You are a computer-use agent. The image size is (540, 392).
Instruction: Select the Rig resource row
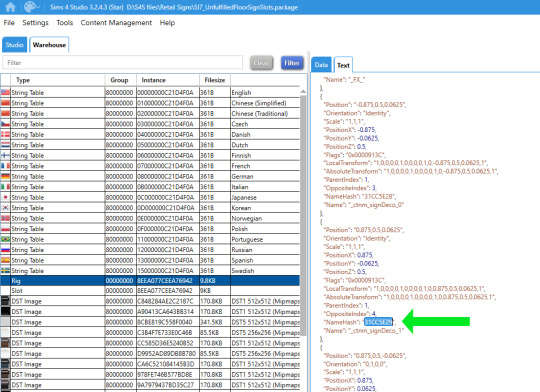click(150, 280)
